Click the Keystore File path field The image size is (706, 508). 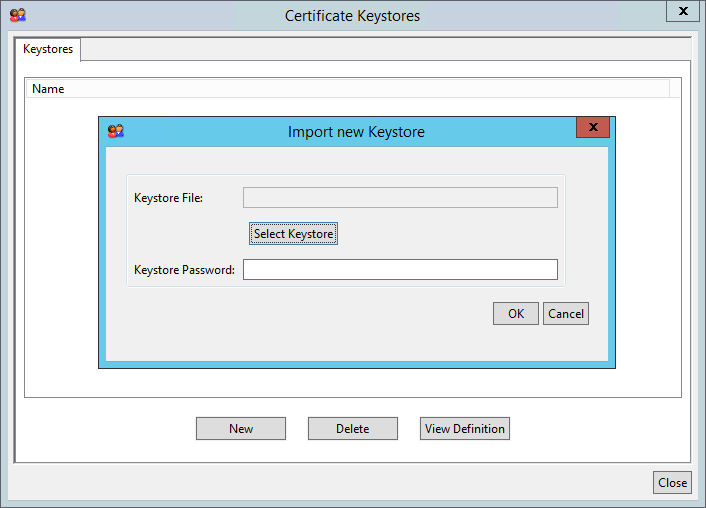(x=400, y=197)
